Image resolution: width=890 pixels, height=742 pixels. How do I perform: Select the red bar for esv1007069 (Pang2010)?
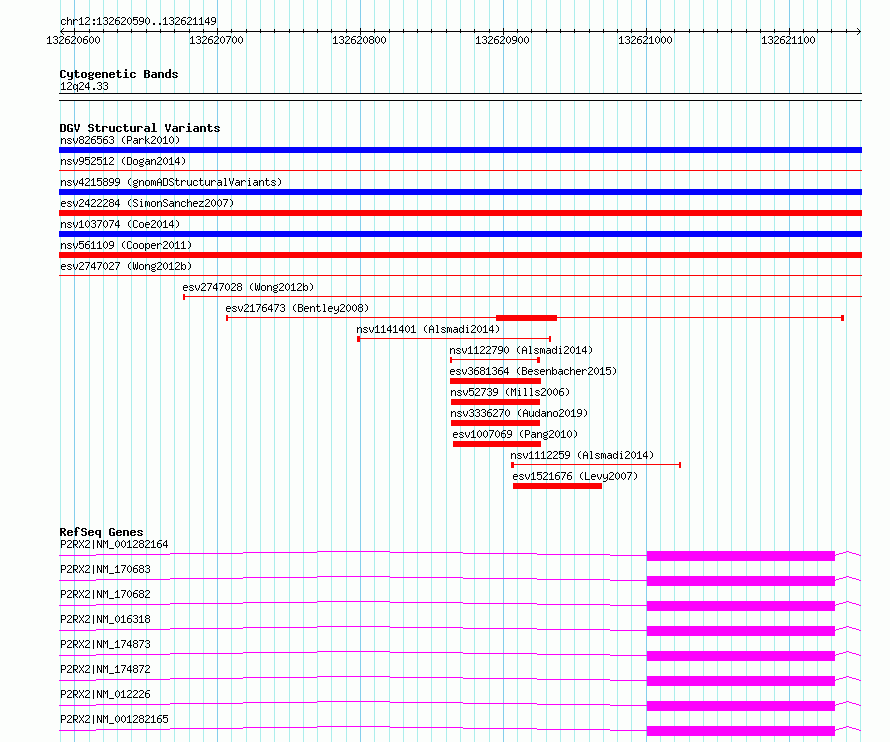pyautogui.click(x=497, y=444)
